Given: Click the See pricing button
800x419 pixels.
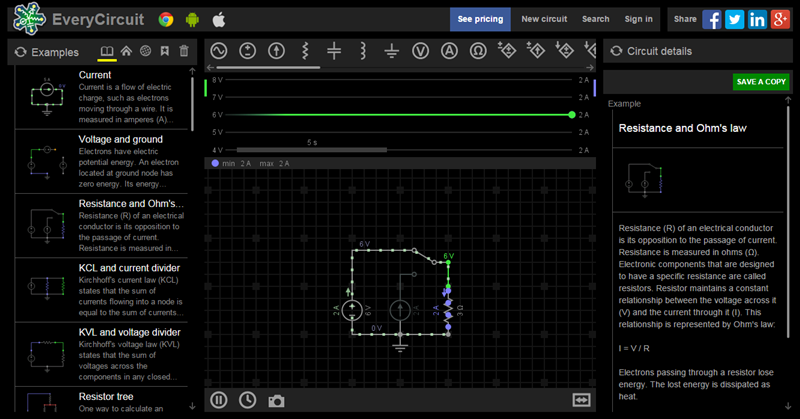Looking at the screenshot, I should [x=480, y=19].
